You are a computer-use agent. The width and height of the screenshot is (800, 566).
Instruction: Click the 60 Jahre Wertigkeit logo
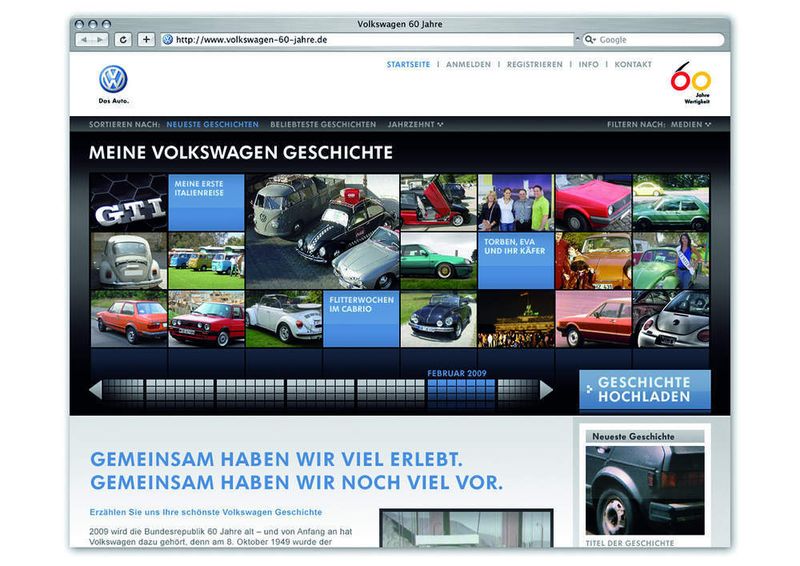[x=691, y=83]
